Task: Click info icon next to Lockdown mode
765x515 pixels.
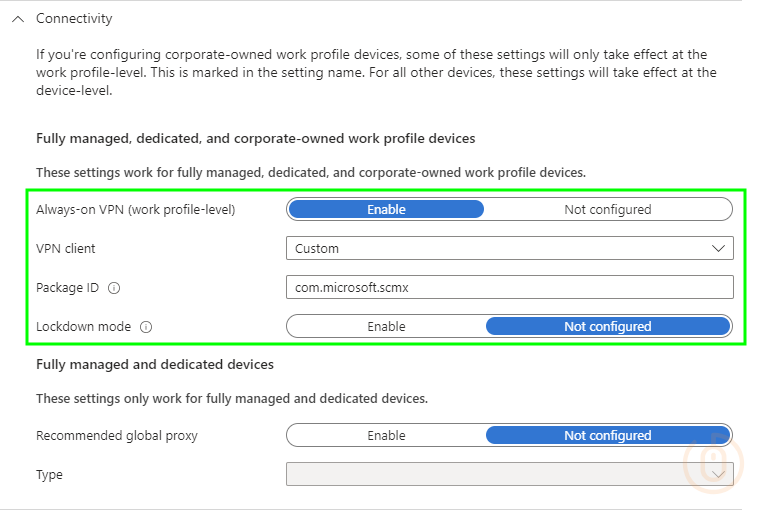Action: point(146,327)
